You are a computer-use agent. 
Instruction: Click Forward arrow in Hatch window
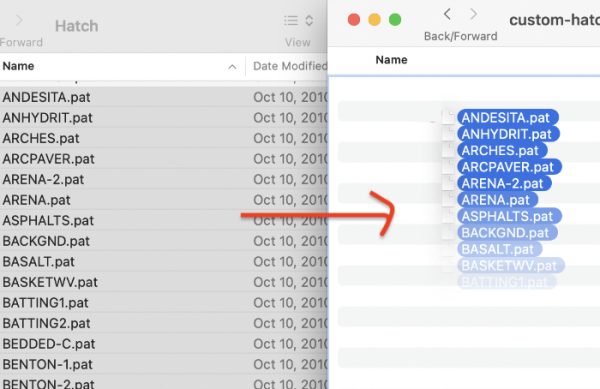(19, 20)
